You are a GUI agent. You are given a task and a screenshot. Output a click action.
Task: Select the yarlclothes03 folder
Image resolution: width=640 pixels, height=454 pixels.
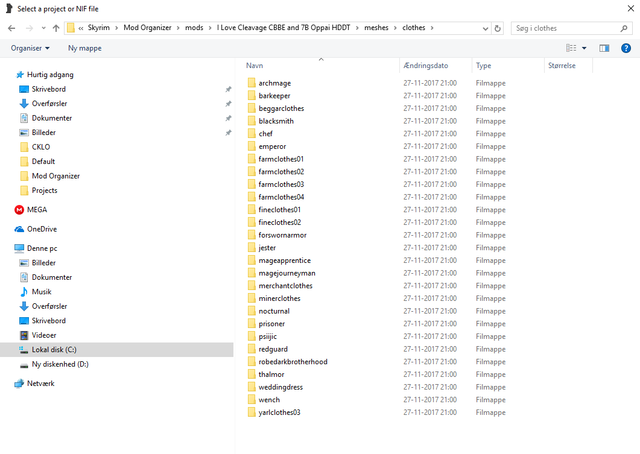(x=279, y=412)
